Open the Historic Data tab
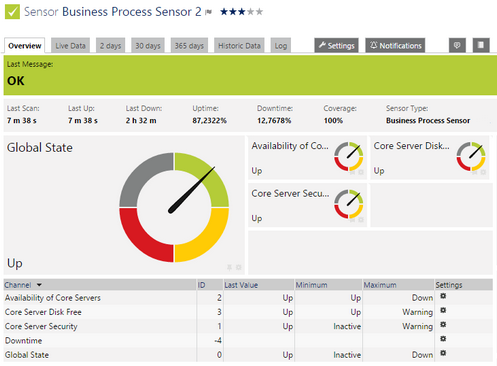 (x=239, y=46)
